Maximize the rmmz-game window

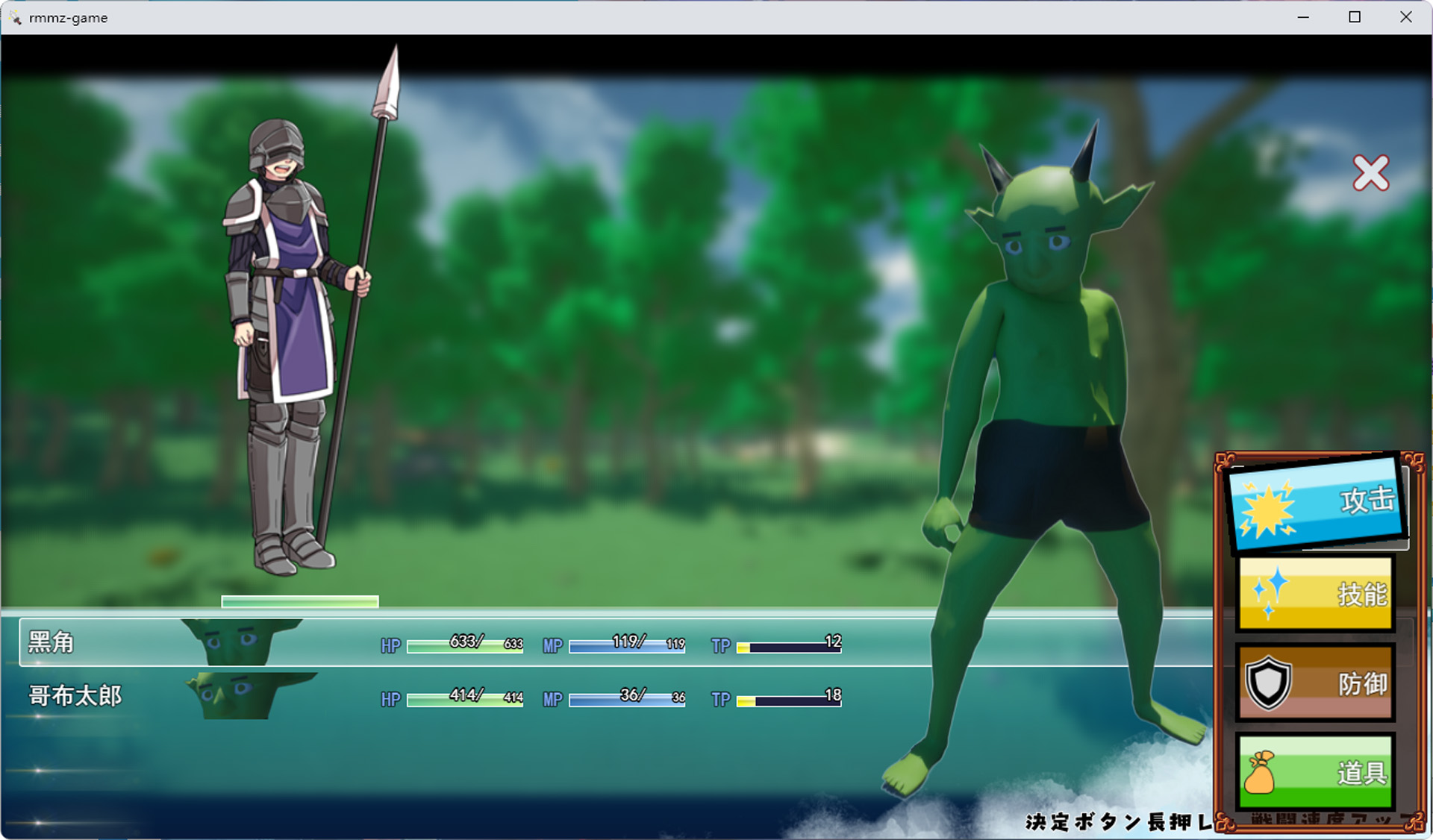[x=1355, y=16]
